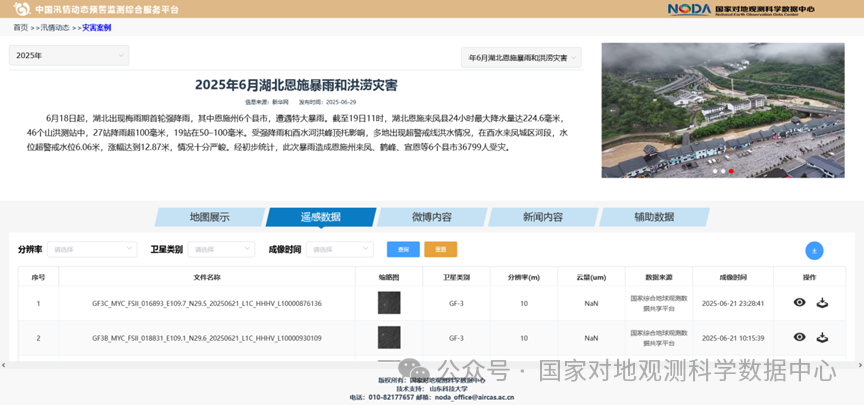Click the platform logo icon in header
Image resolution: width=864 pixels, height=405 pixels.
tap(21, 9)
